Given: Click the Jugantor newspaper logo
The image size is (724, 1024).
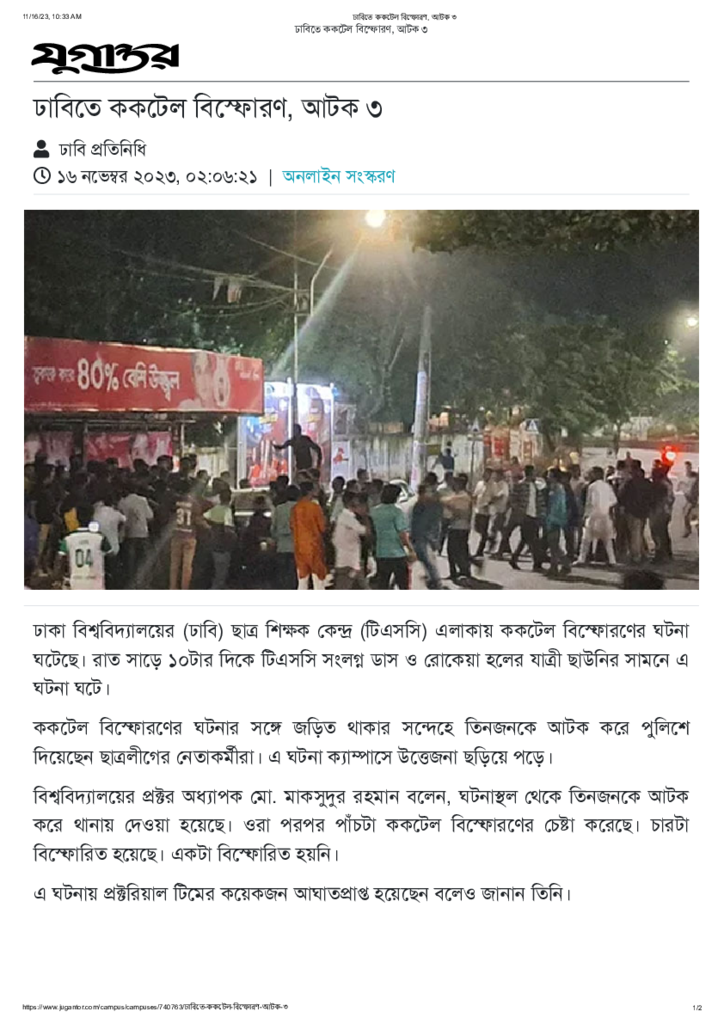Looking at the screenshot, I should 105,57.
